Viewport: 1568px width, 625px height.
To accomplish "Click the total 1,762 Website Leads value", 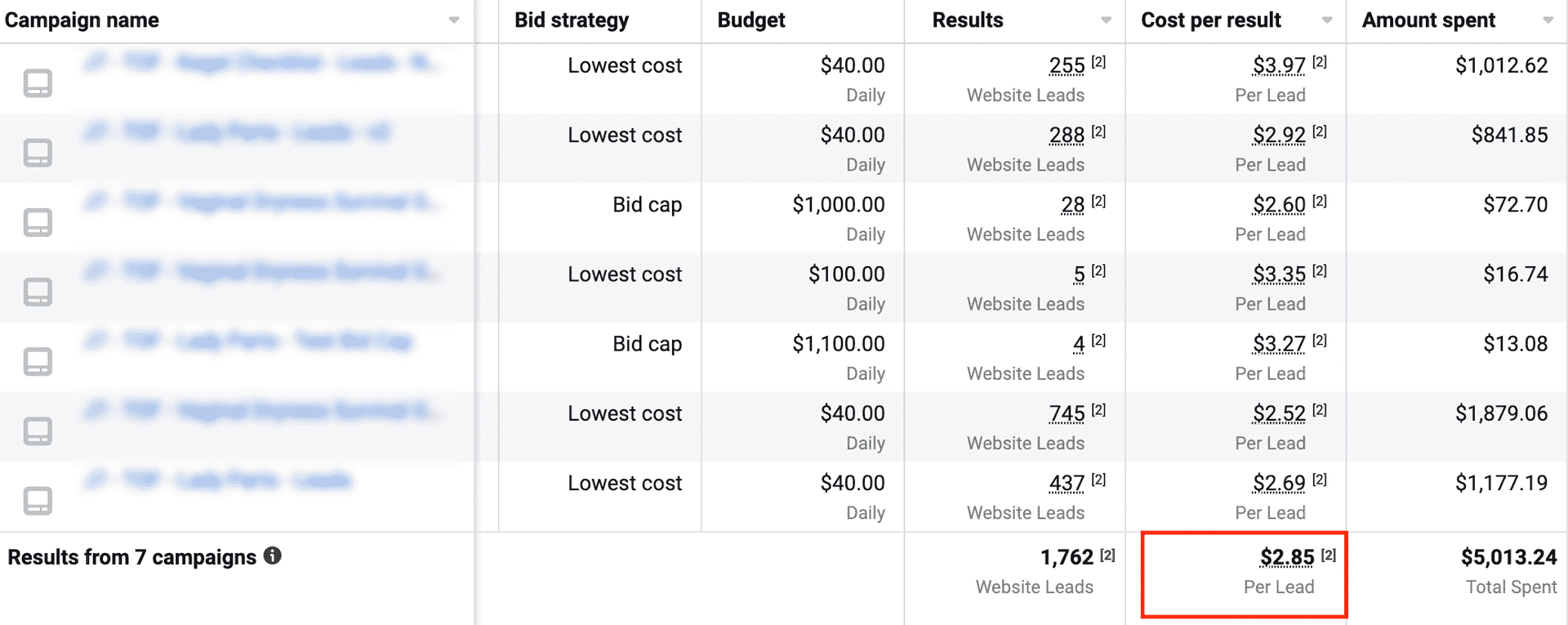I will point(1067,558).
